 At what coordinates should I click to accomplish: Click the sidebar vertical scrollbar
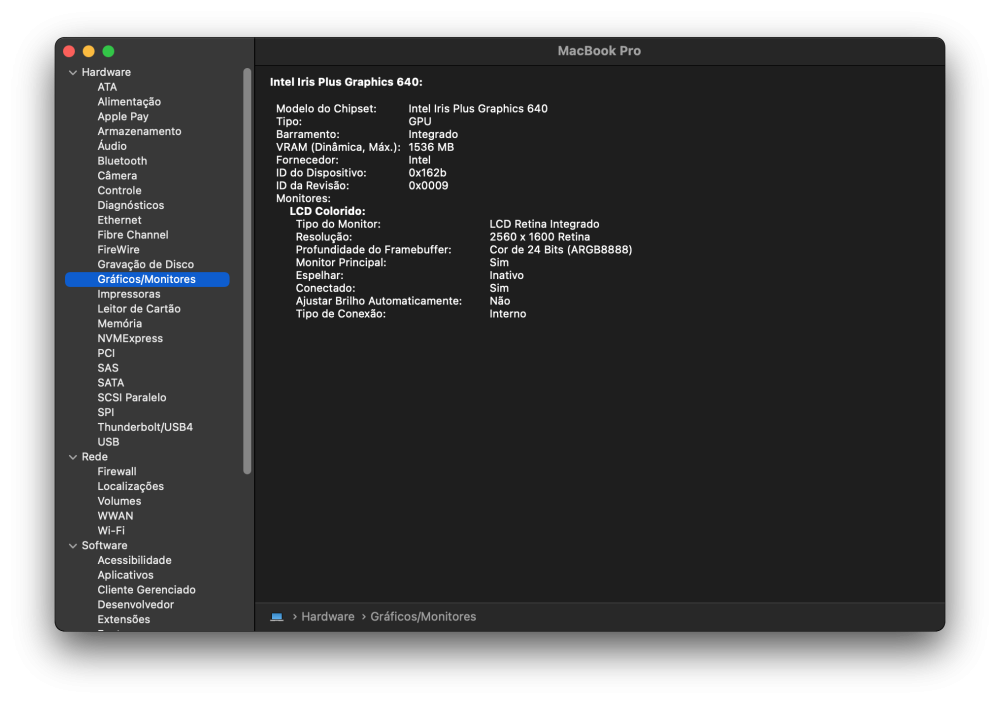[247, 271]
